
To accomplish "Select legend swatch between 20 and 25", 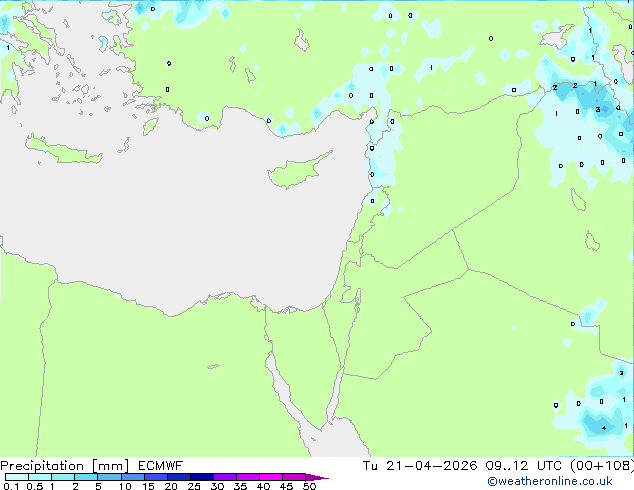I will 178,477.
